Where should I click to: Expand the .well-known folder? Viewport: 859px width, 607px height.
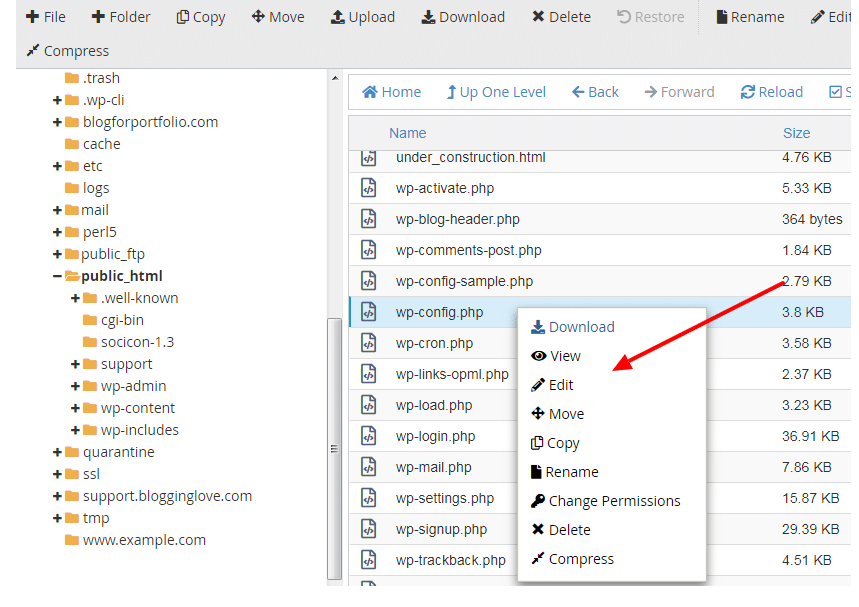click(75, 298)
